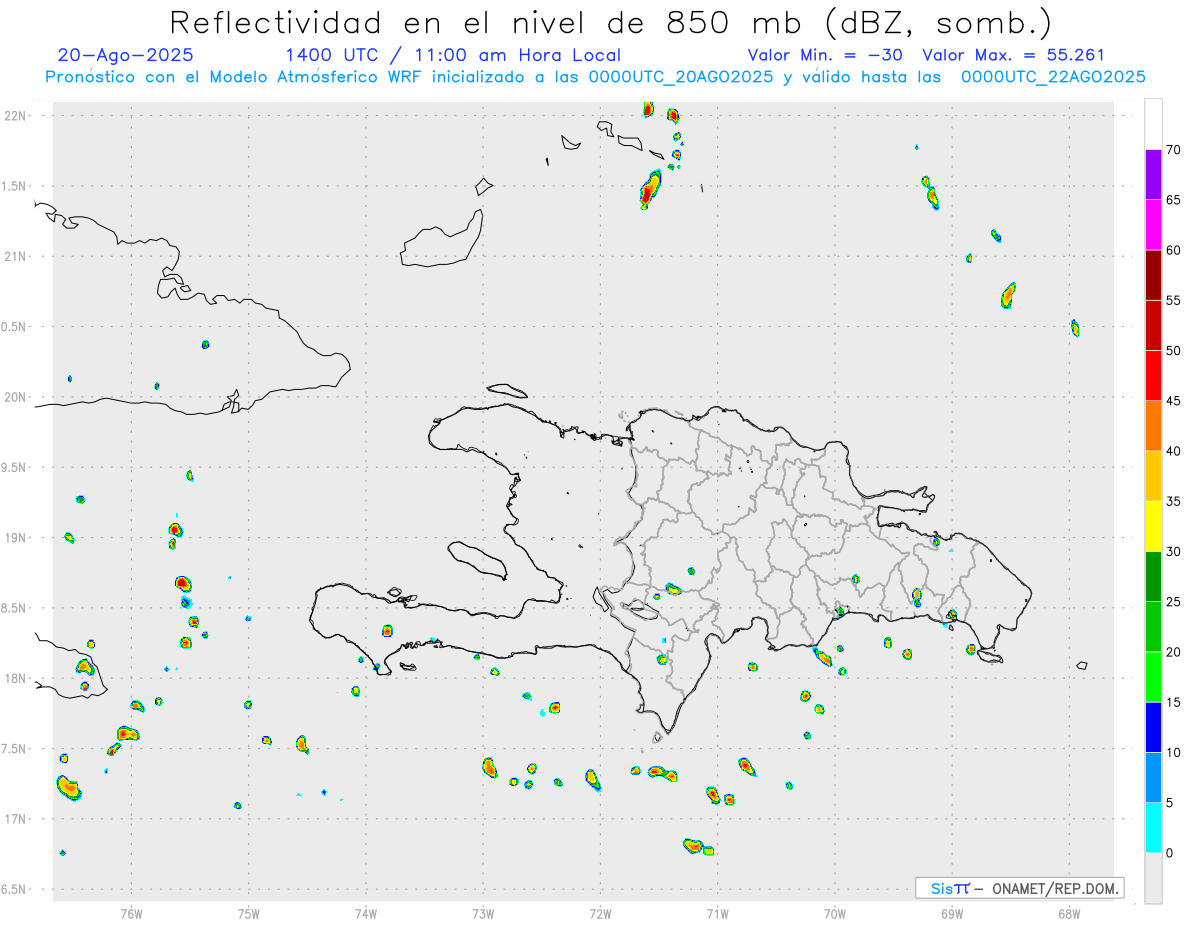Click the longitude label '71W'

[717, 913]
